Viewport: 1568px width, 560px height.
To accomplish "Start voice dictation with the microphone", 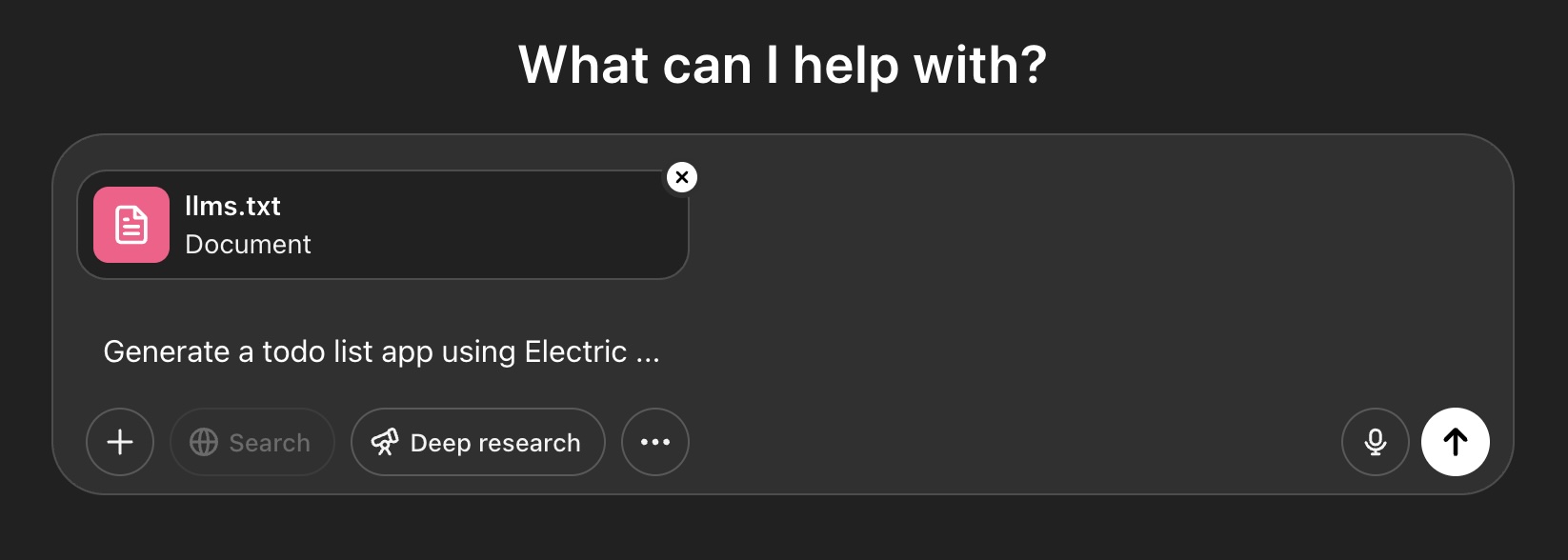I will point(1375,442).
